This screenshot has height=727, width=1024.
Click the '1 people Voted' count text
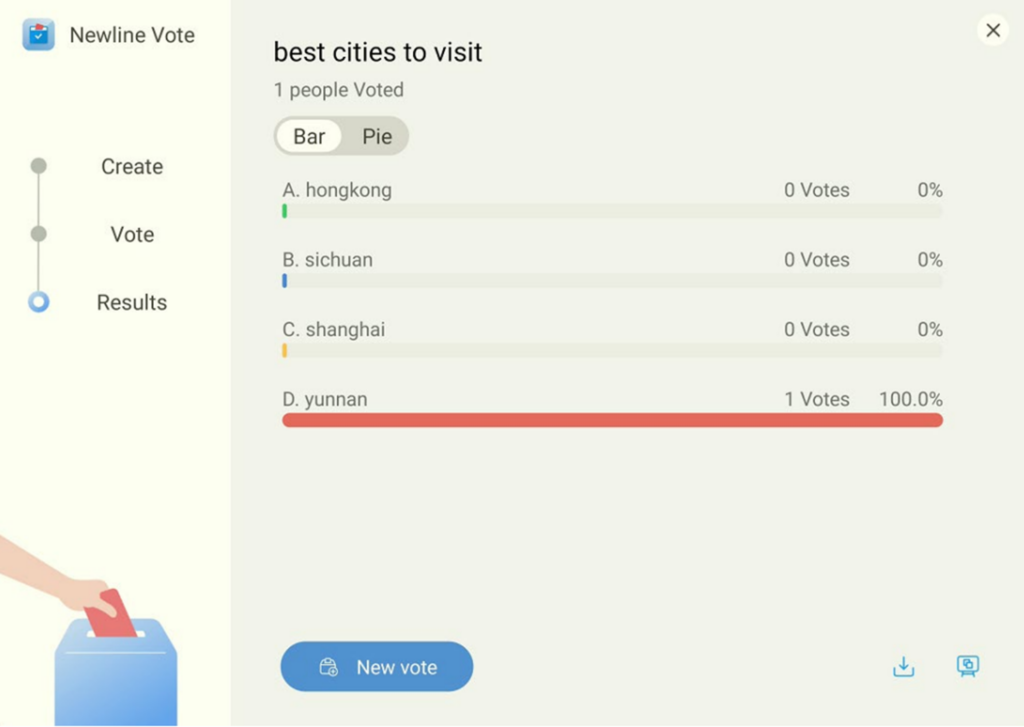[x=339, y=90]
